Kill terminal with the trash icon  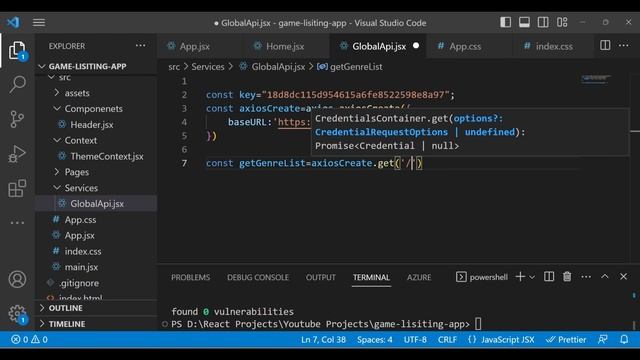pos(567,277)
